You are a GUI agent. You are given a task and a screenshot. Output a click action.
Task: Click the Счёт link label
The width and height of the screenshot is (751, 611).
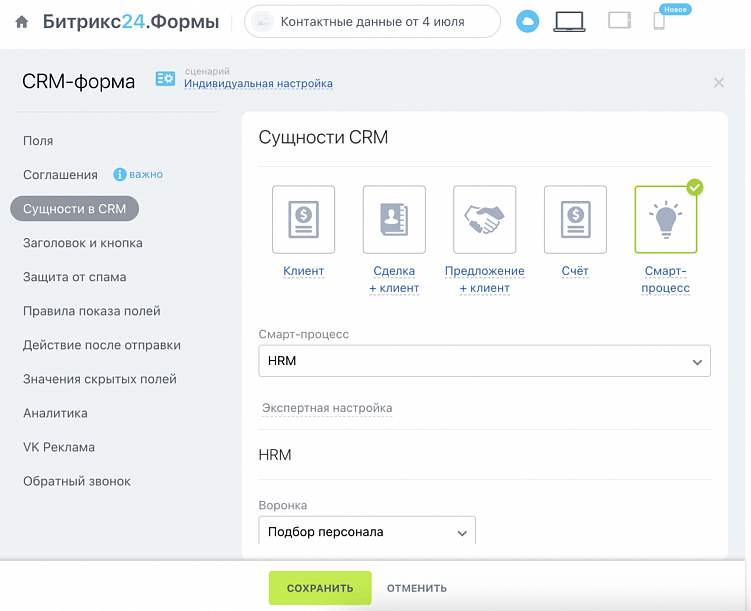pos(575,271)
